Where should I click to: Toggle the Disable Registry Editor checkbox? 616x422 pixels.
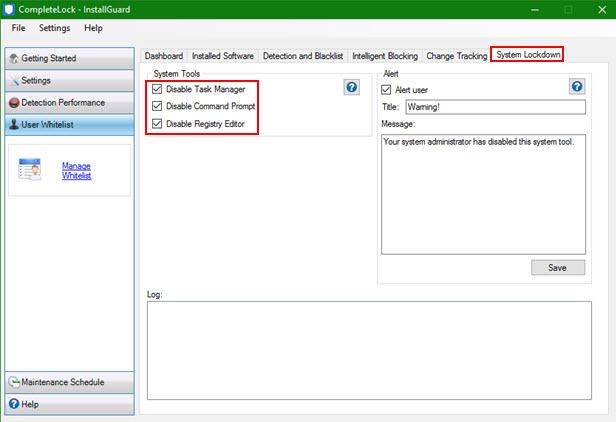click(157, 123)
